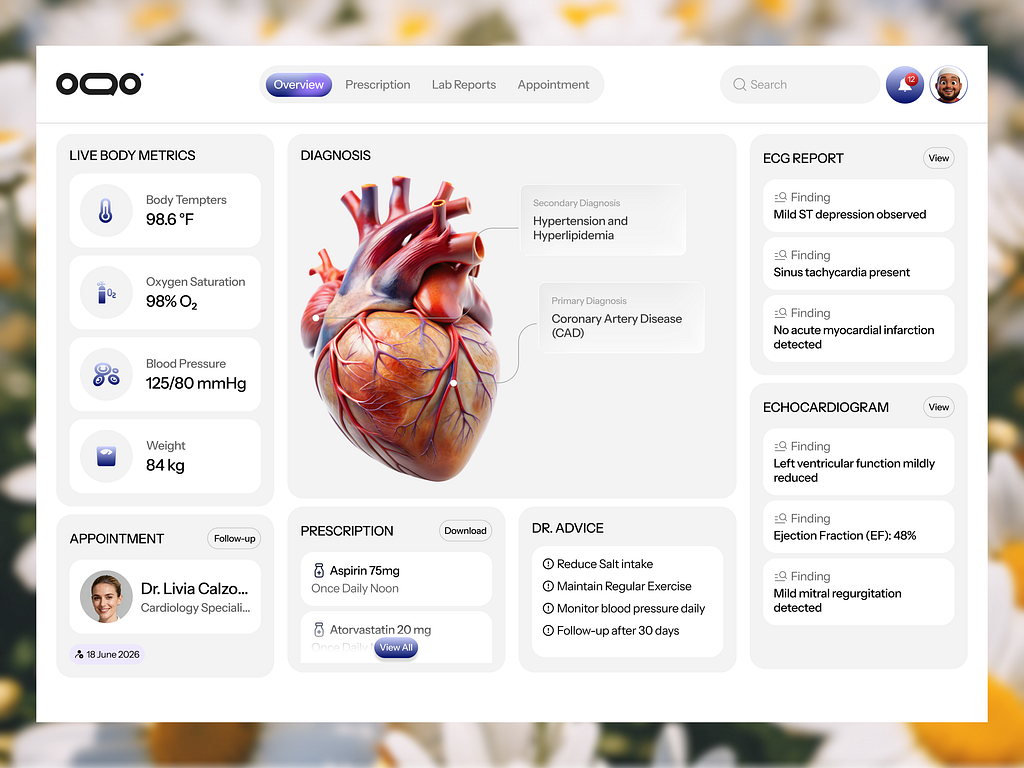The image size is (1024, 768).
Task: Click the Follow-up button in Appointment
Action: pyautogui.click(x=234, y=539)
